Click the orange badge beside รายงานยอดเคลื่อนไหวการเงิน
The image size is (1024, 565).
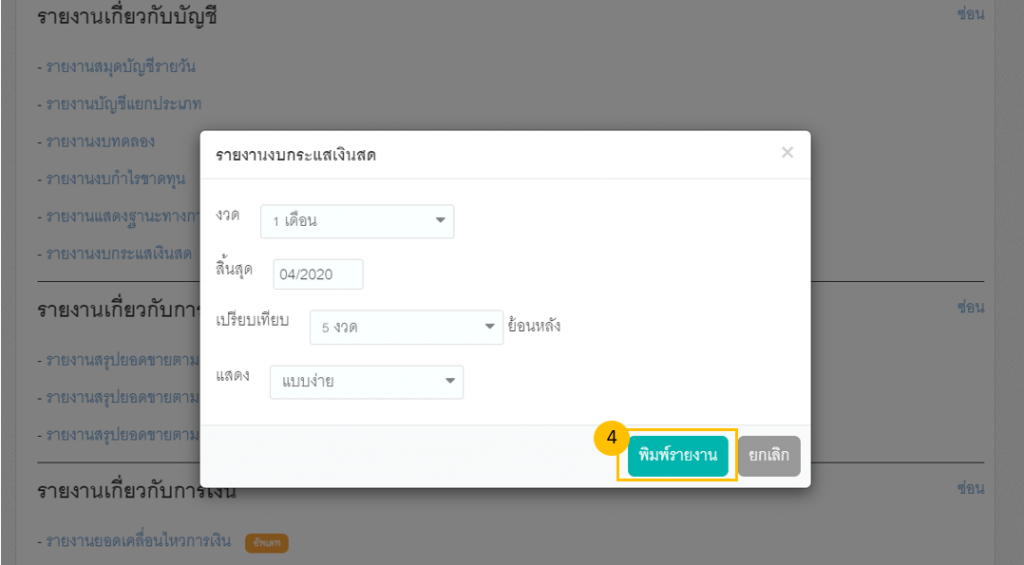pyautogui.click(x=267, y=543)
